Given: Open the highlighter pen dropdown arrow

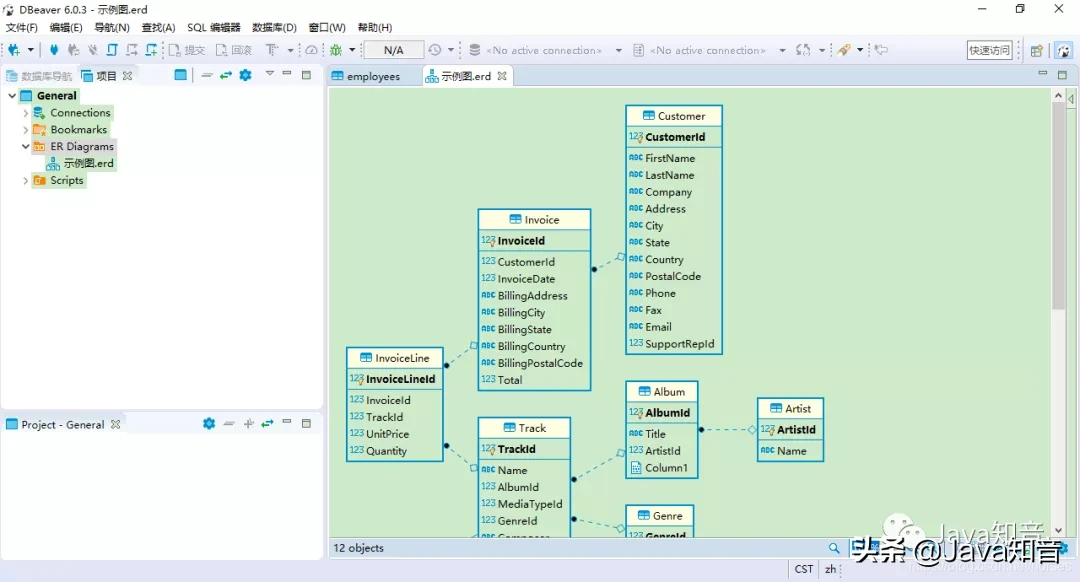Looking at the screenshot, I should (860, 50).
